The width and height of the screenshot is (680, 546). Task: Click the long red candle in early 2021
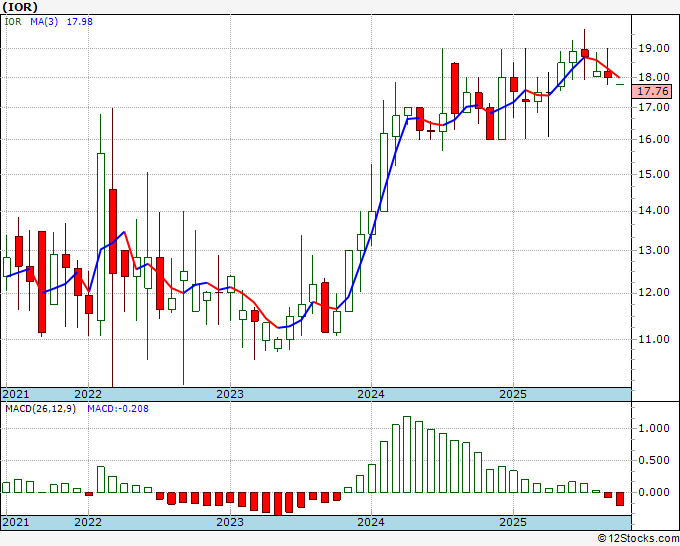42,282
